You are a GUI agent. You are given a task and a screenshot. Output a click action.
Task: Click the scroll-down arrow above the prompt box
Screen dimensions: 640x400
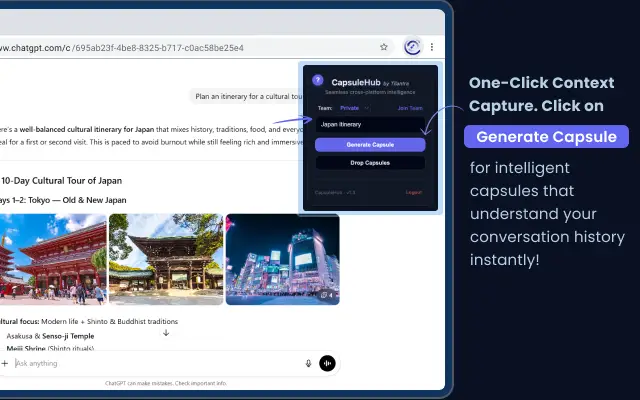click(x=166, y=333)
